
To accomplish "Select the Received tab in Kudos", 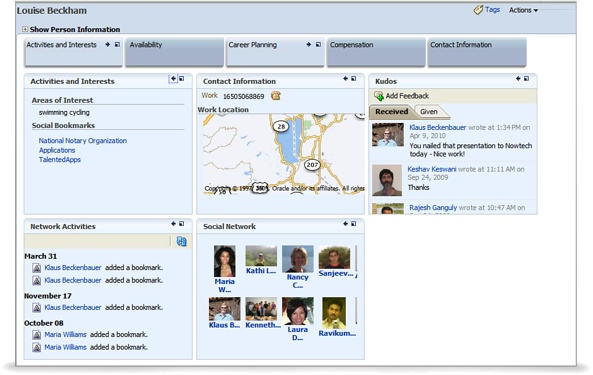I will point(392,112).
